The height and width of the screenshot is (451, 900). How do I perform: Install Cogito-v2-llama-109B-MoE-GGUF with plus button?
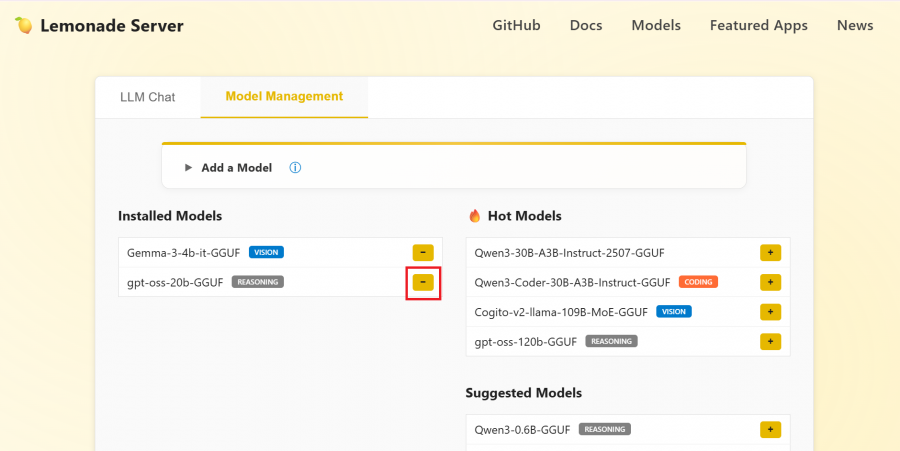click(770, 312)
